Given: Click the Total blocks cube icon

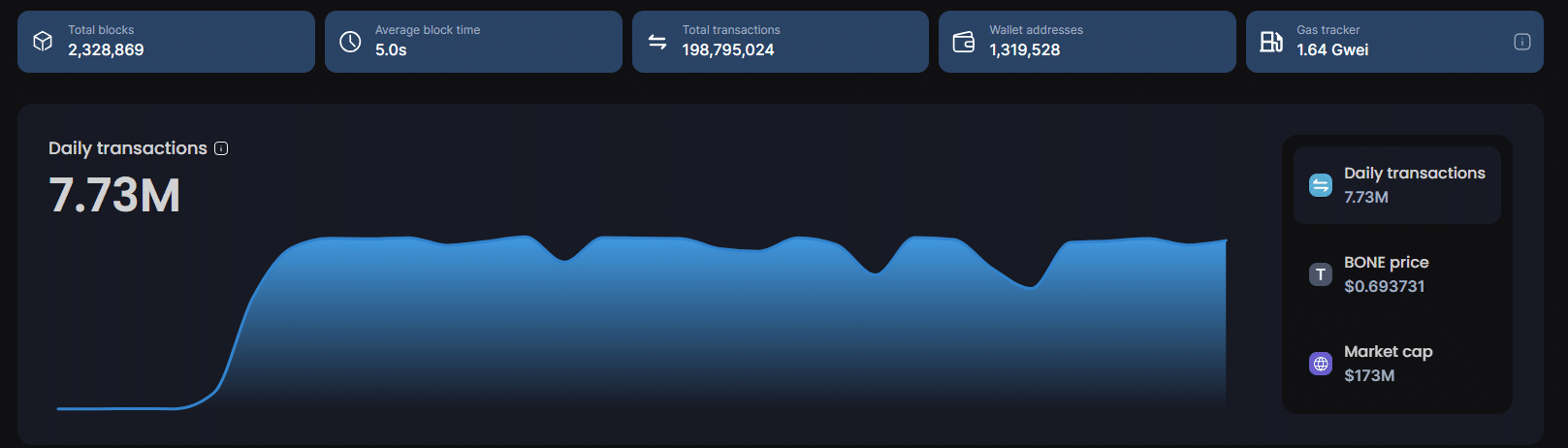Looking at the screenshot, I should point(43,41).
